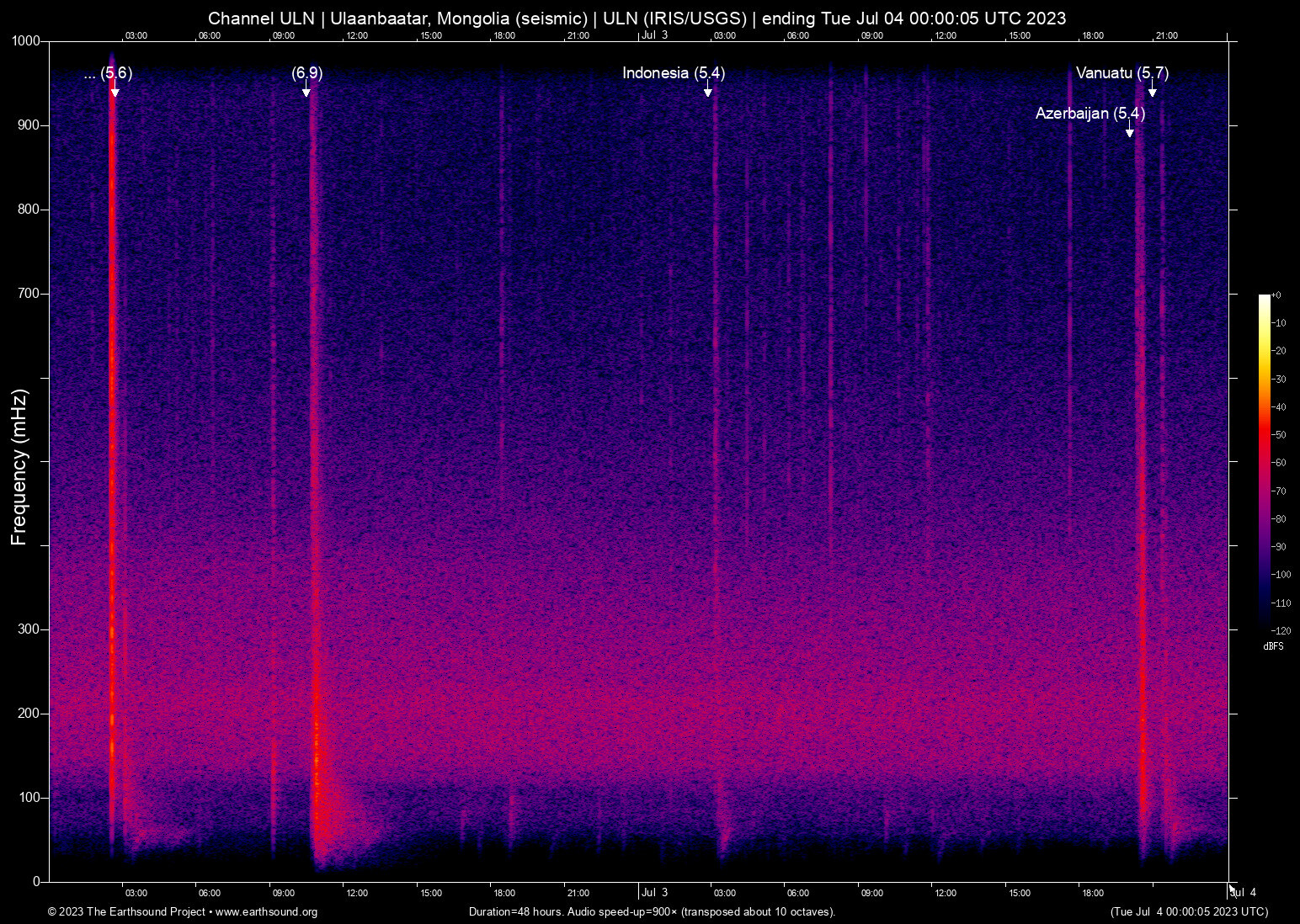Click the 'Jul 4' date label
1300x924 pixels.
coord(1244,893)
